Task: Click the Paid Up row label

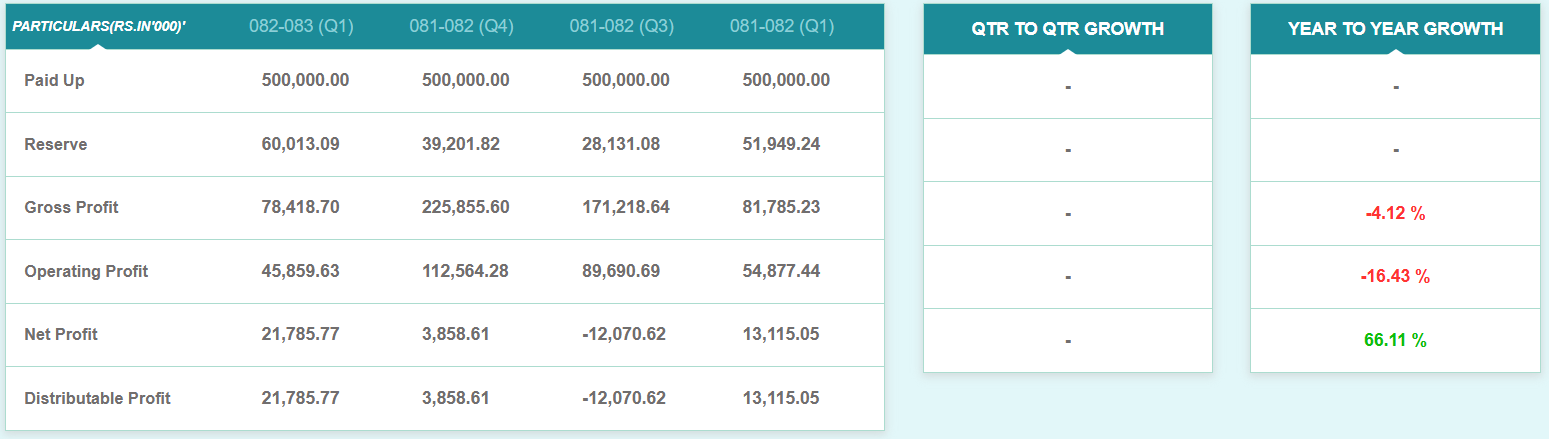Action: pyautogui.click(x=54, y=81)
